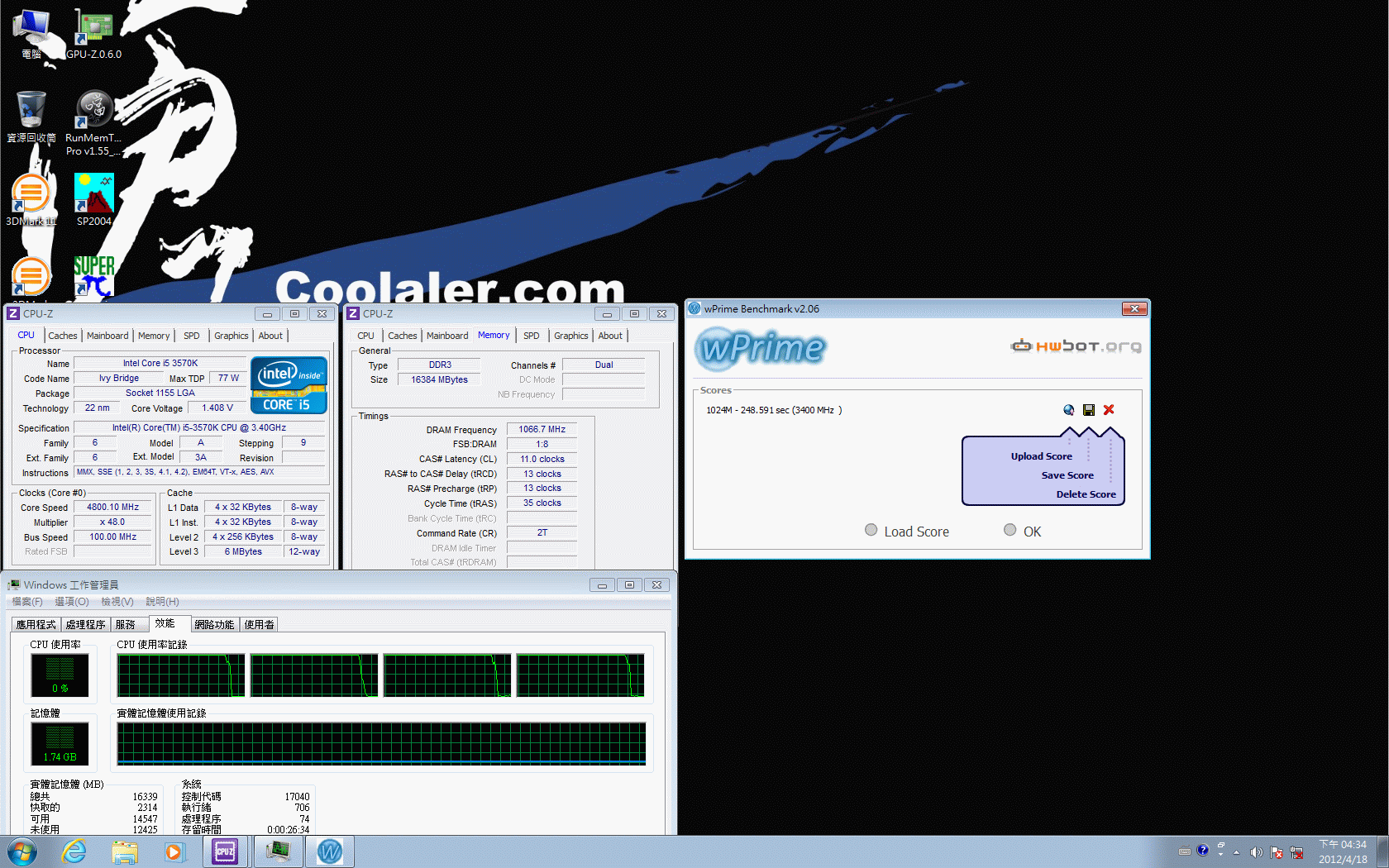Open the GPU-Z.0.6.0 desktop shortcut

tap(94, 33)
